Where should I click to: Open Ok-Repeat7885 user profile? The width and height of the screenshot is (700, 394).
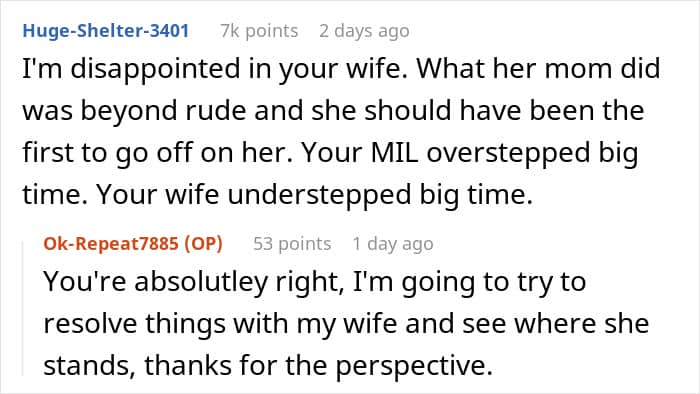click(111, 244)
